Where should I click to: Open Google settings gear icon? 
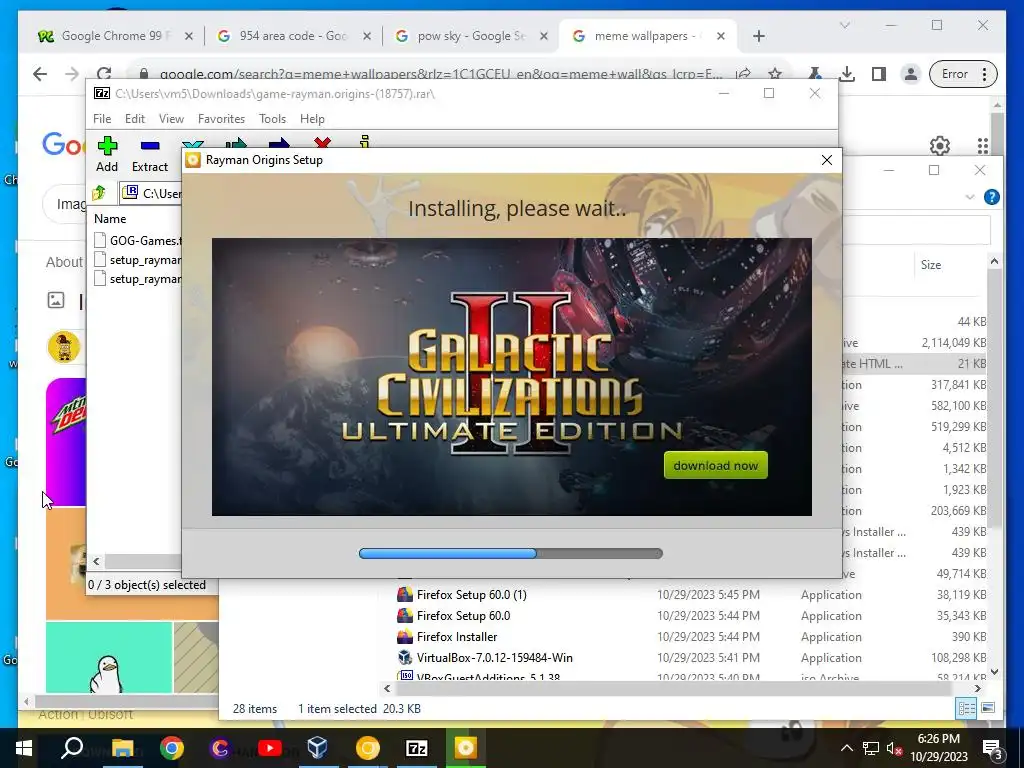940,146
